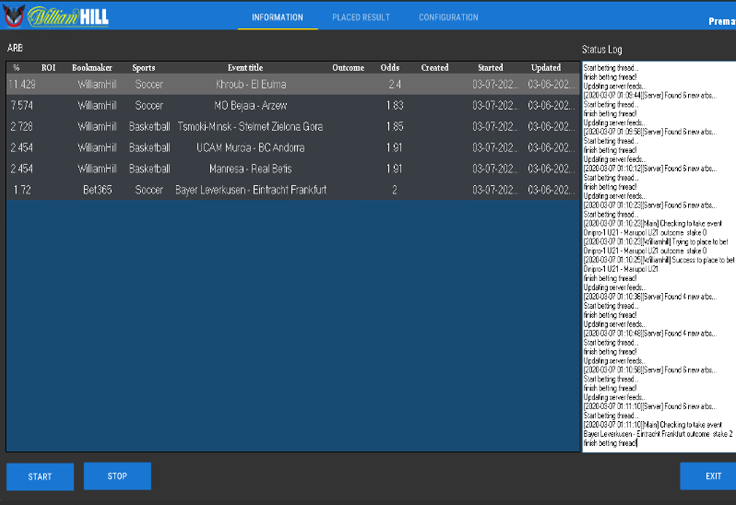The image size is (736, 505).
Task: Click Soccer cell in MO Bejaia row
Action: point(149,106)
